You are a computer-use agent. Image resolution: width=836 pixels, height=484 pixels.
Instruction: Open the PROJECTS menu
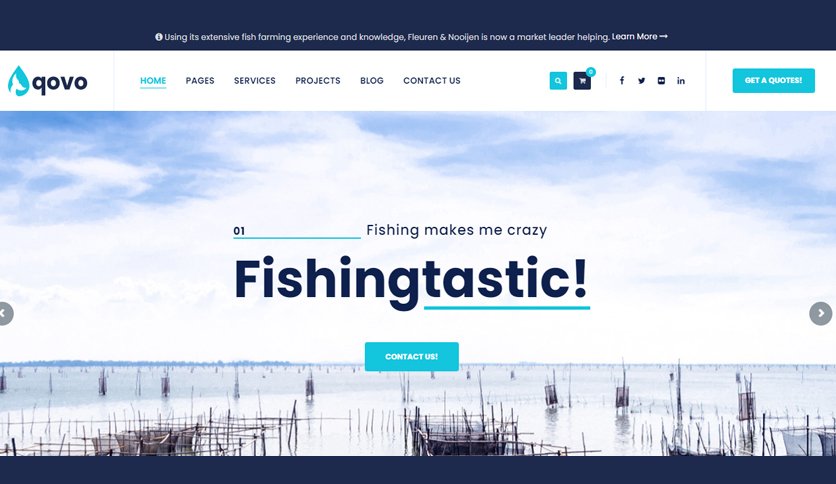pos(318,80)
